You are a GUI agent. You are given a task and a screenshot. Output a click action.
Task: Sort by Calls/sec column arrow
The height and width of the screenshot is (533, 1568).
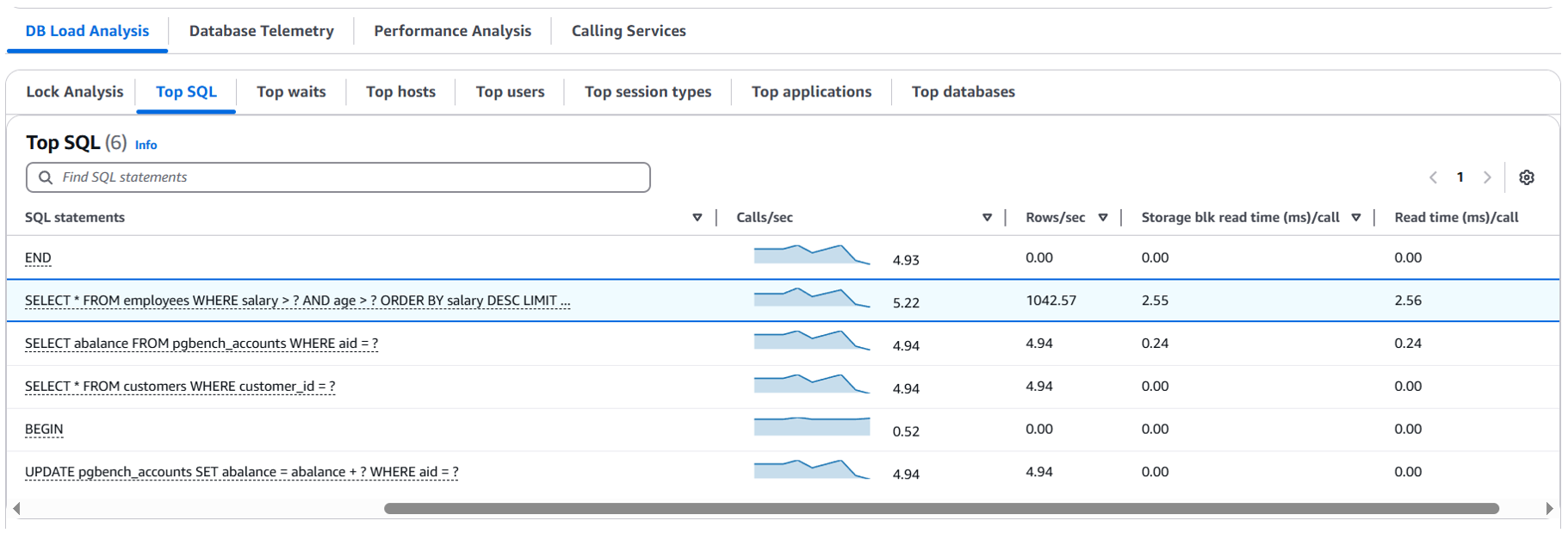coord(987,218)
